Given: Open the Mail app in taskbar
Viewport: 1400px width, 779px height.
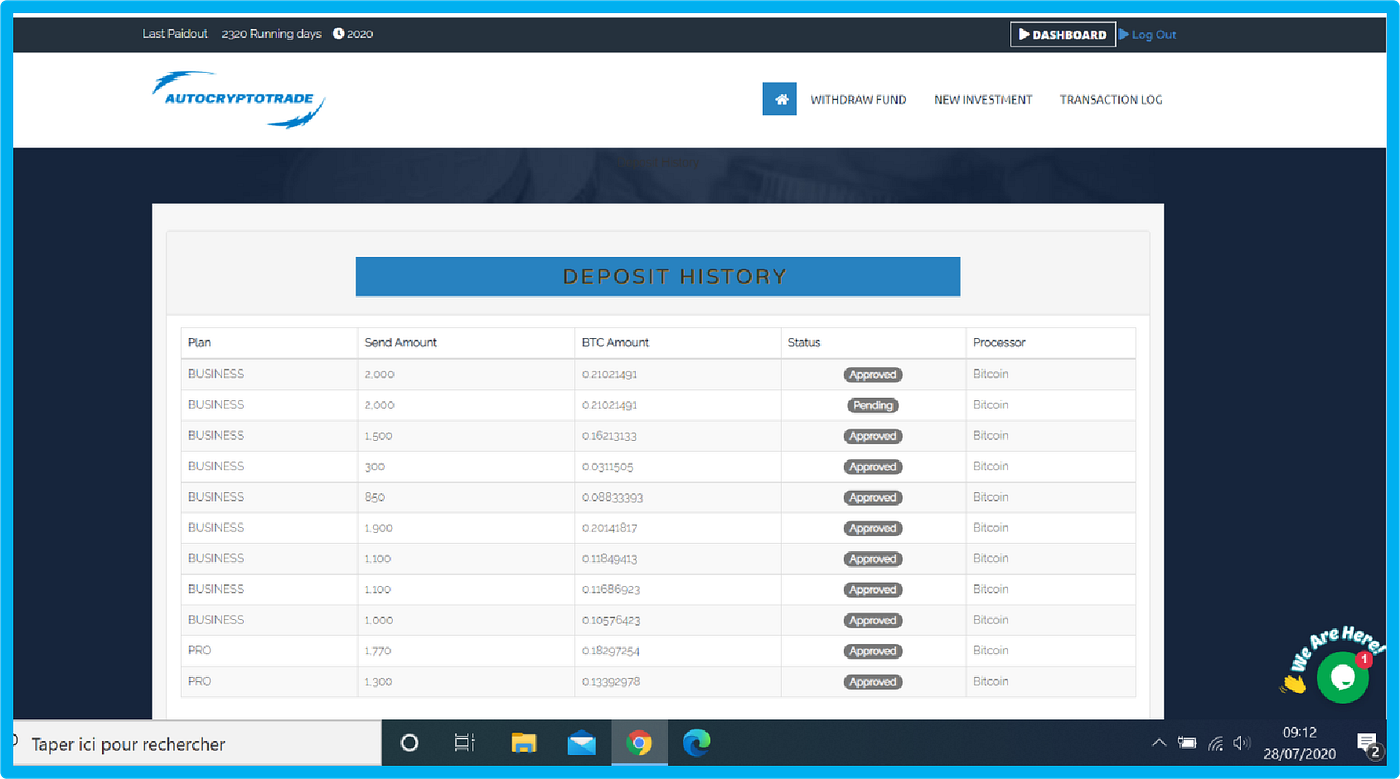Looking at the screenshot, I should click(582, 743).
